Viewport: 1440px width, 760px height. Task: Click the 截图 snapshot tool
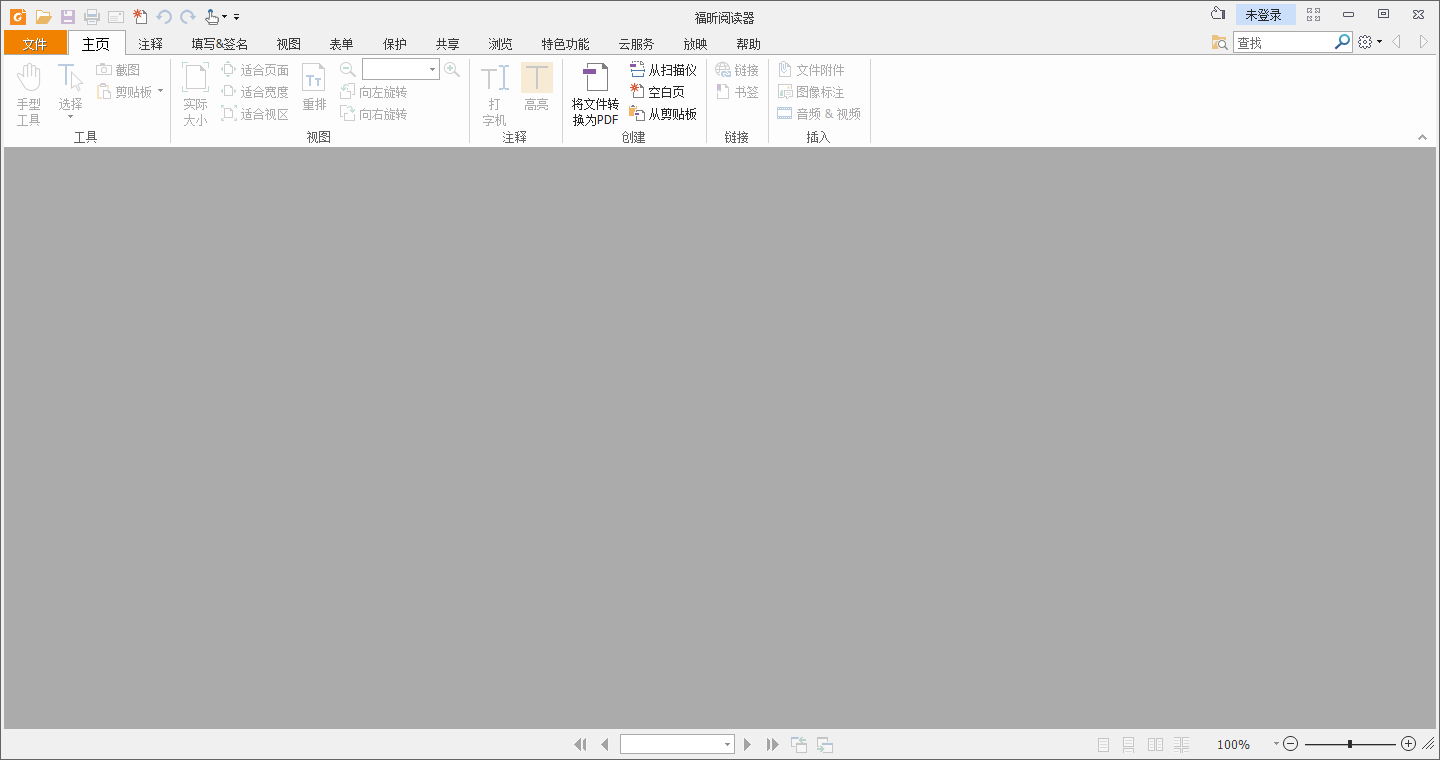pyautogui.click(x=118, y=70)
